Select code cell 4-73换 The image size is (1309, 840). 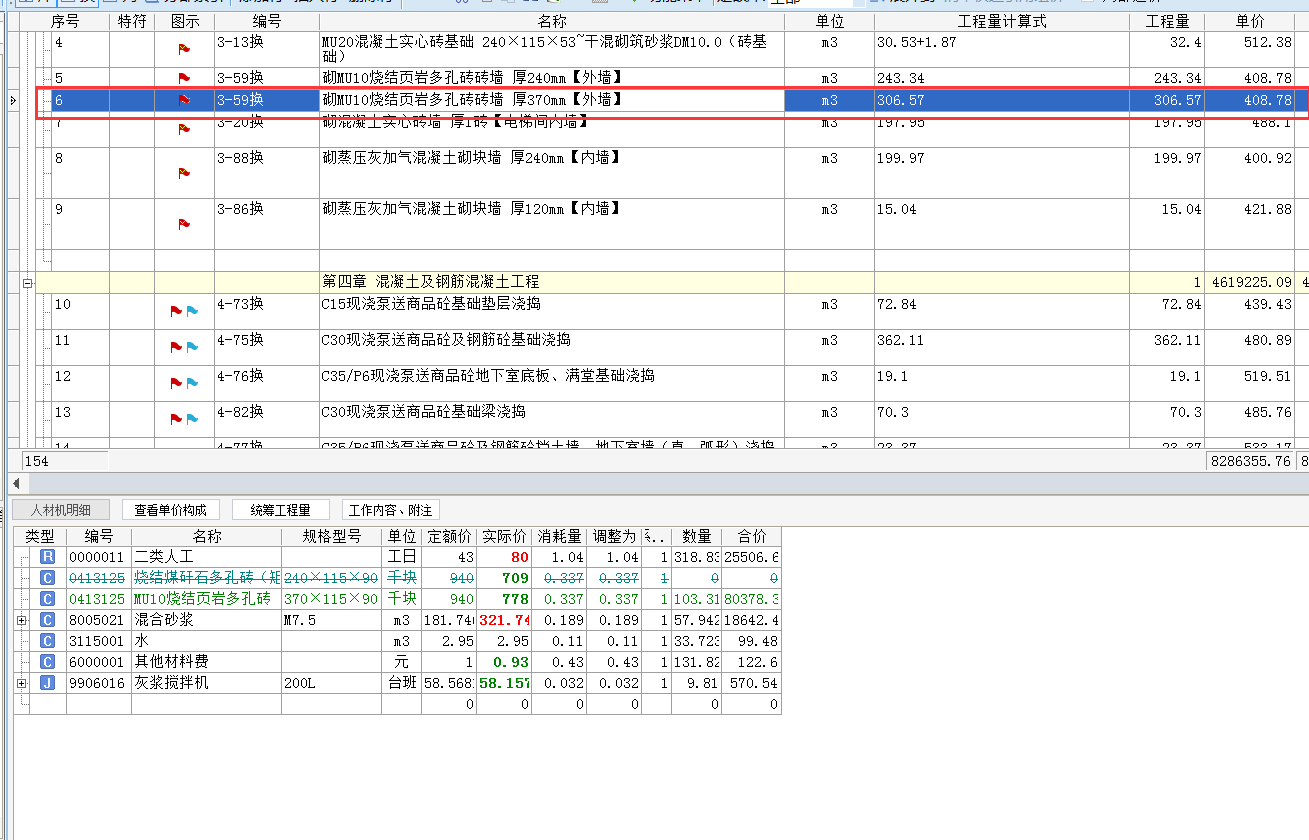click(267, 311)
